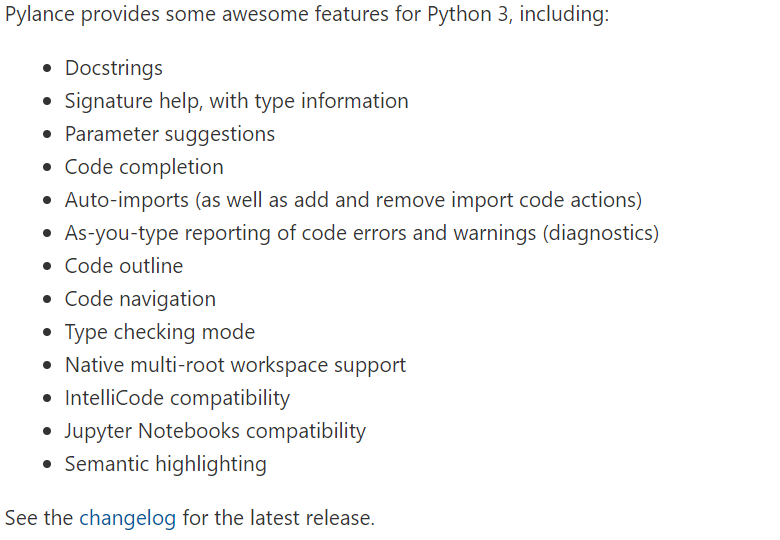Screen dimensions: 780x540
Task: Click 'See the' text before changelog
Action: point(39,518)
